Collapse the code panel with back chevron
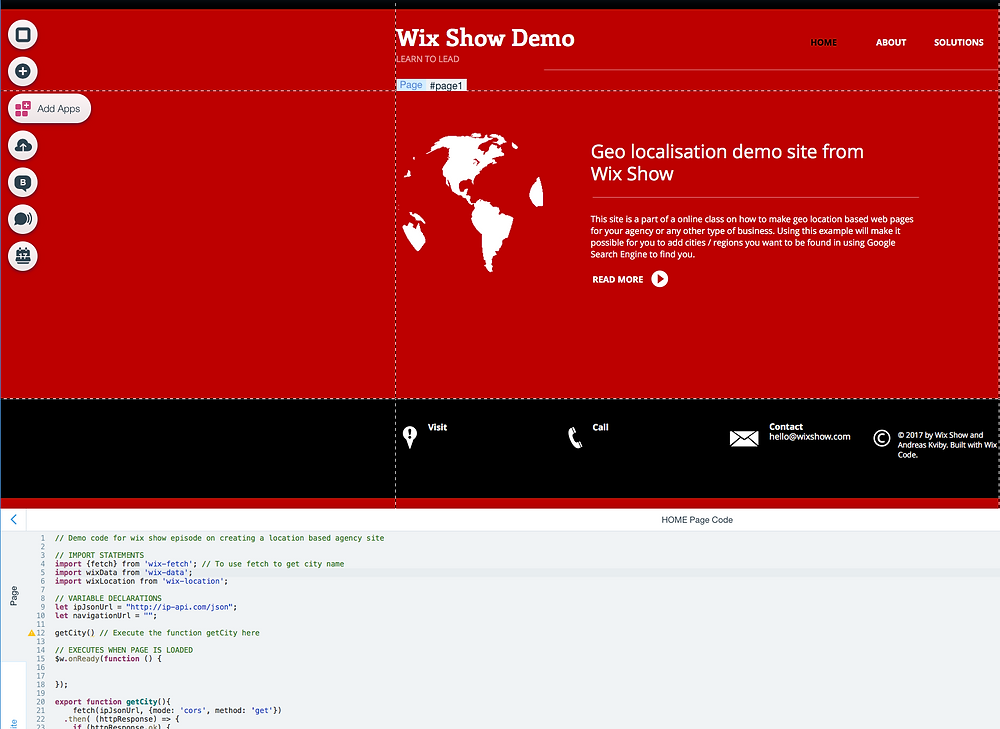This screenshot has height=729, width=1000. tap(13, 520)
